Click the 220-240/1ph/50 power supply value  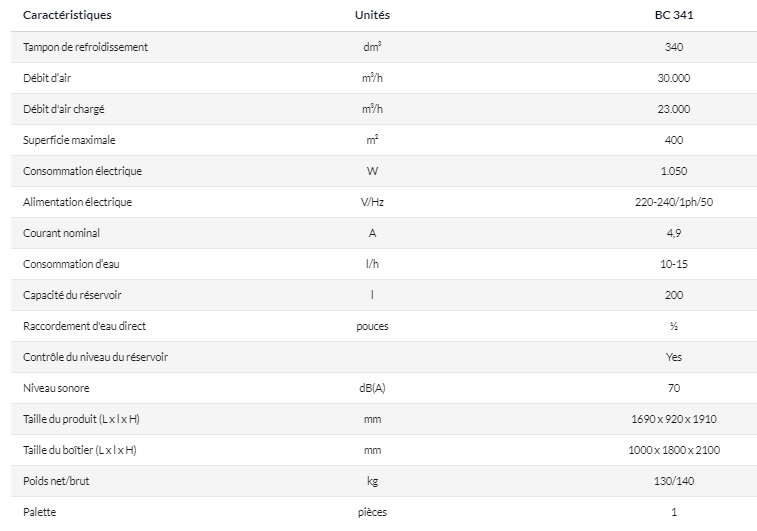click(x=673, y=202)
